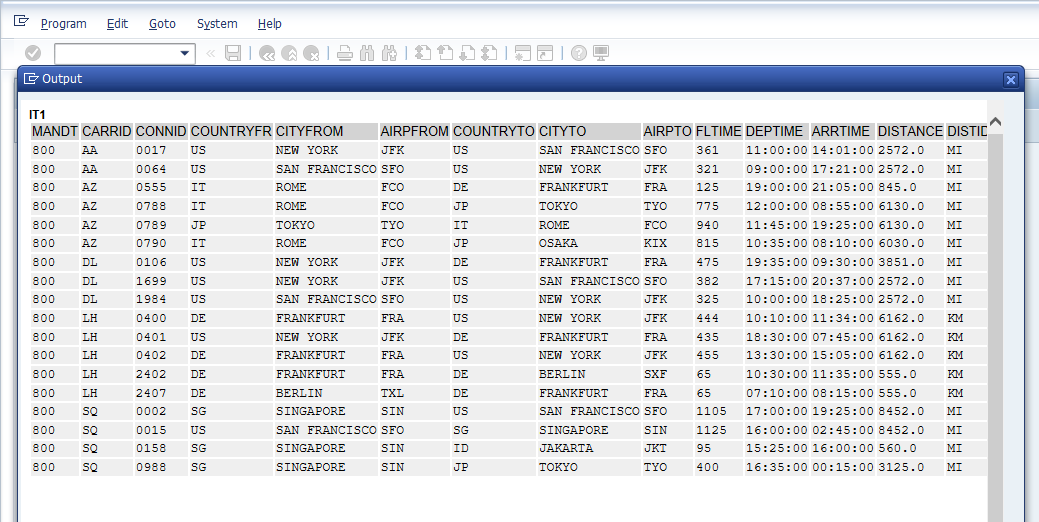This screenshot has height=522, width=1039.
Task: Open the System menu
Action: (217, 24)
